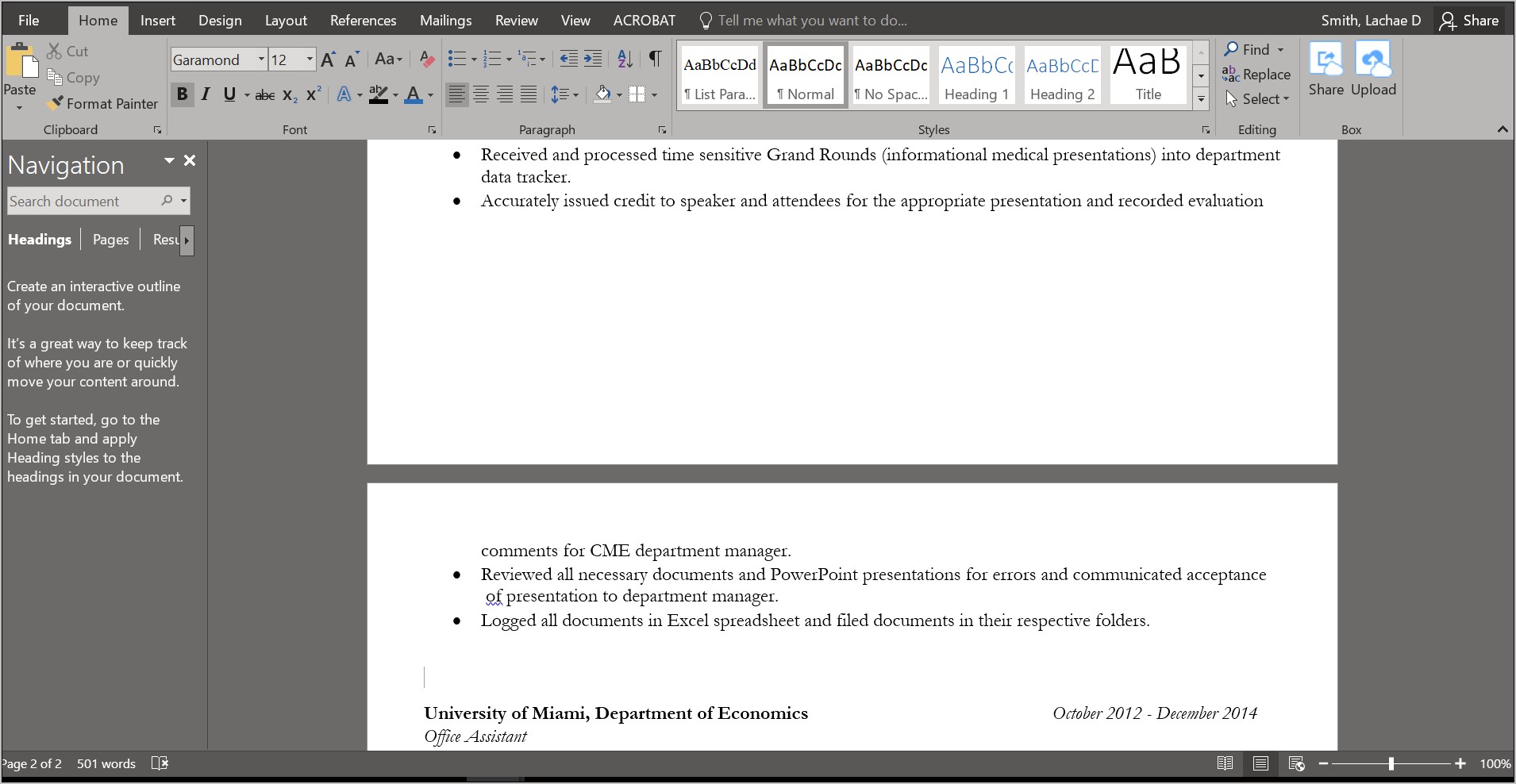The height and width of the screenshot is (784, 1516).
Task: Switch to Web Layout view
Action: (x=1296, y=763)
